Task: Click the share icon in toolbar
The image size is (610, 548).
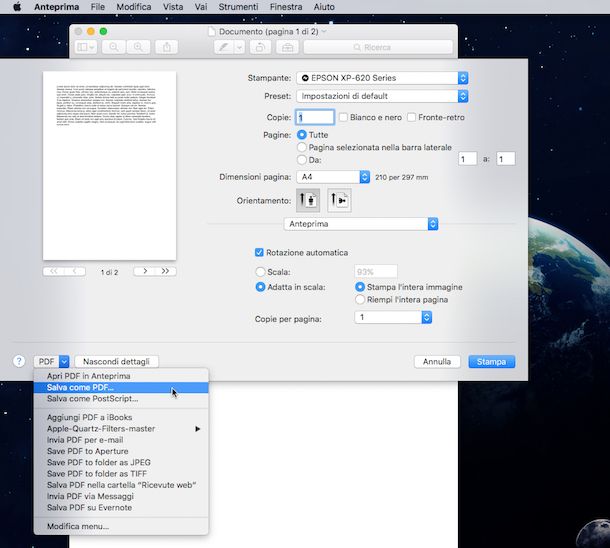Action: [167, 47]
